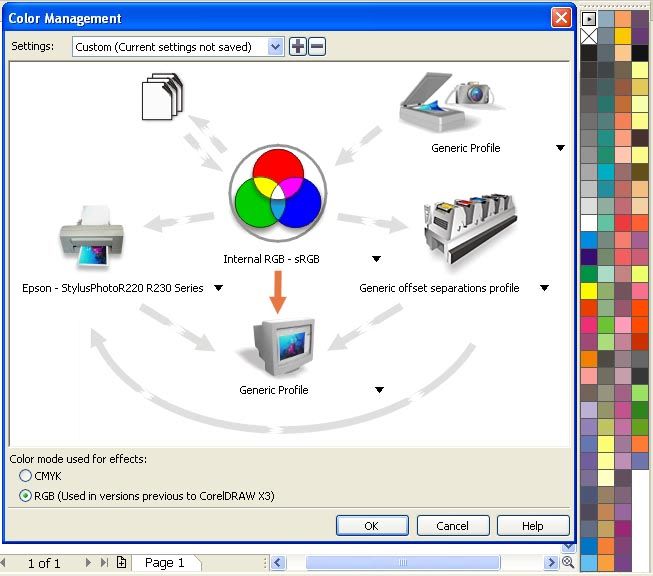This screenshot has height=576, width=653.
Task: Select RGB color mode for effects
Action: click(x=25, y=496)
